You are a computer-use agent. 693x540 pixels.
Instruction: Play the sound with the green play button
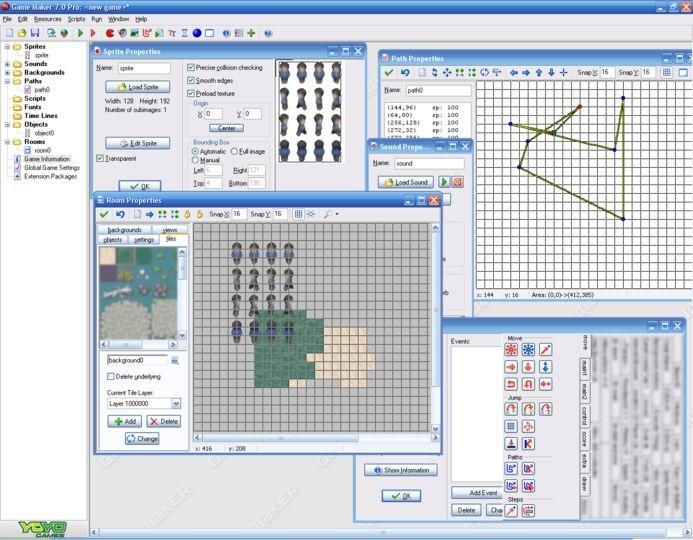pos(444,182)
